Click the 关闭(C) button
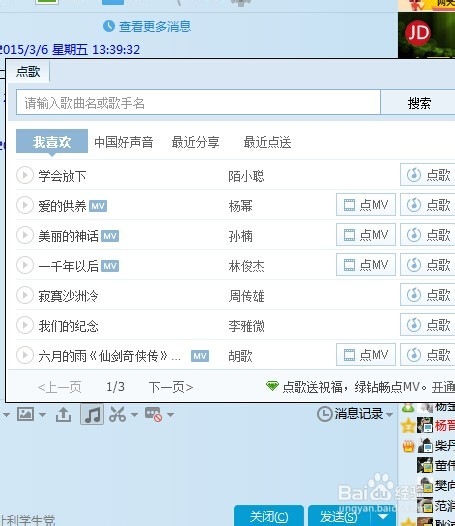This screenshot has height=526, width=455. pos(269,517)
